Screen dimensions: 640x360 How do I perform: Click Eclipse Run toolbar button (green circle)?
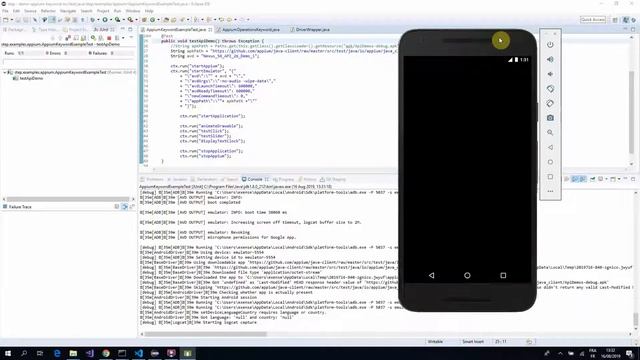tap(105, 20)
